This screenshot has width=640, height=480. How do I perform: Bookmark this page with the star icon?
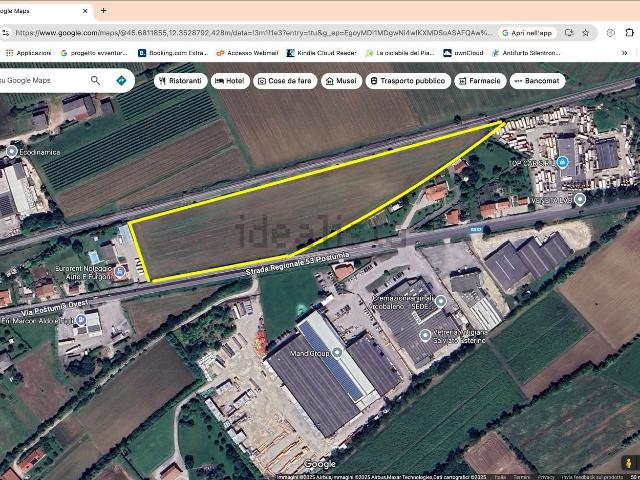pos(586,33)
